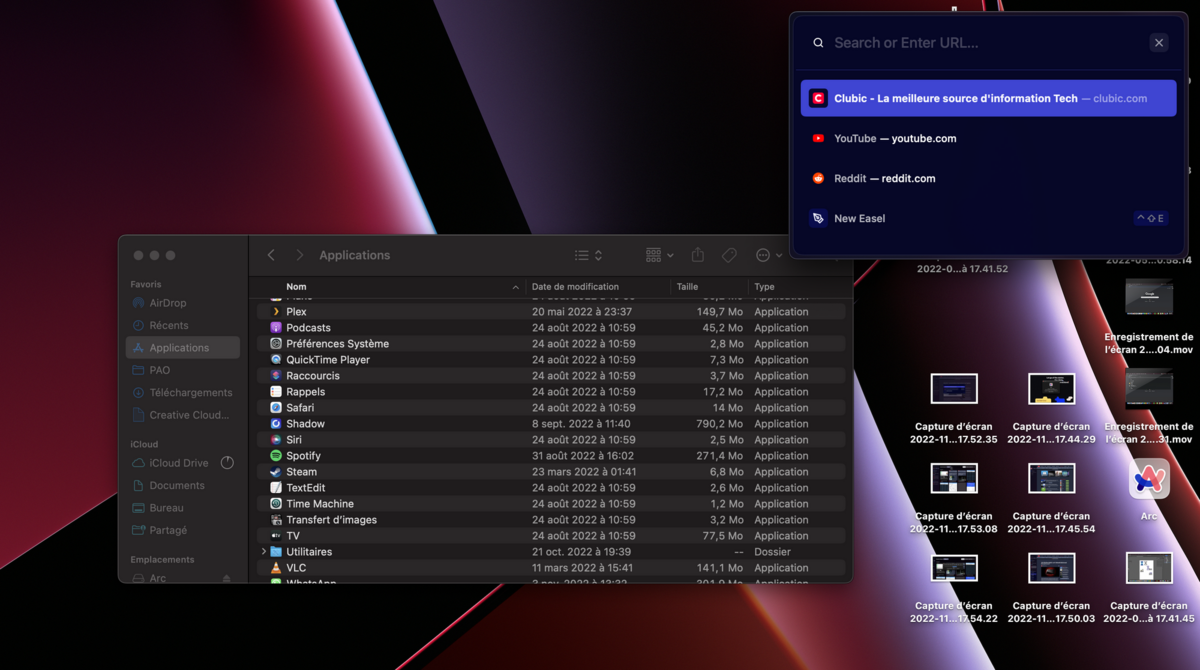The width and height of the screenshot is (1200, 670).
Task: Select the screen recording ending 04.mov
Action: point(1149,297)
